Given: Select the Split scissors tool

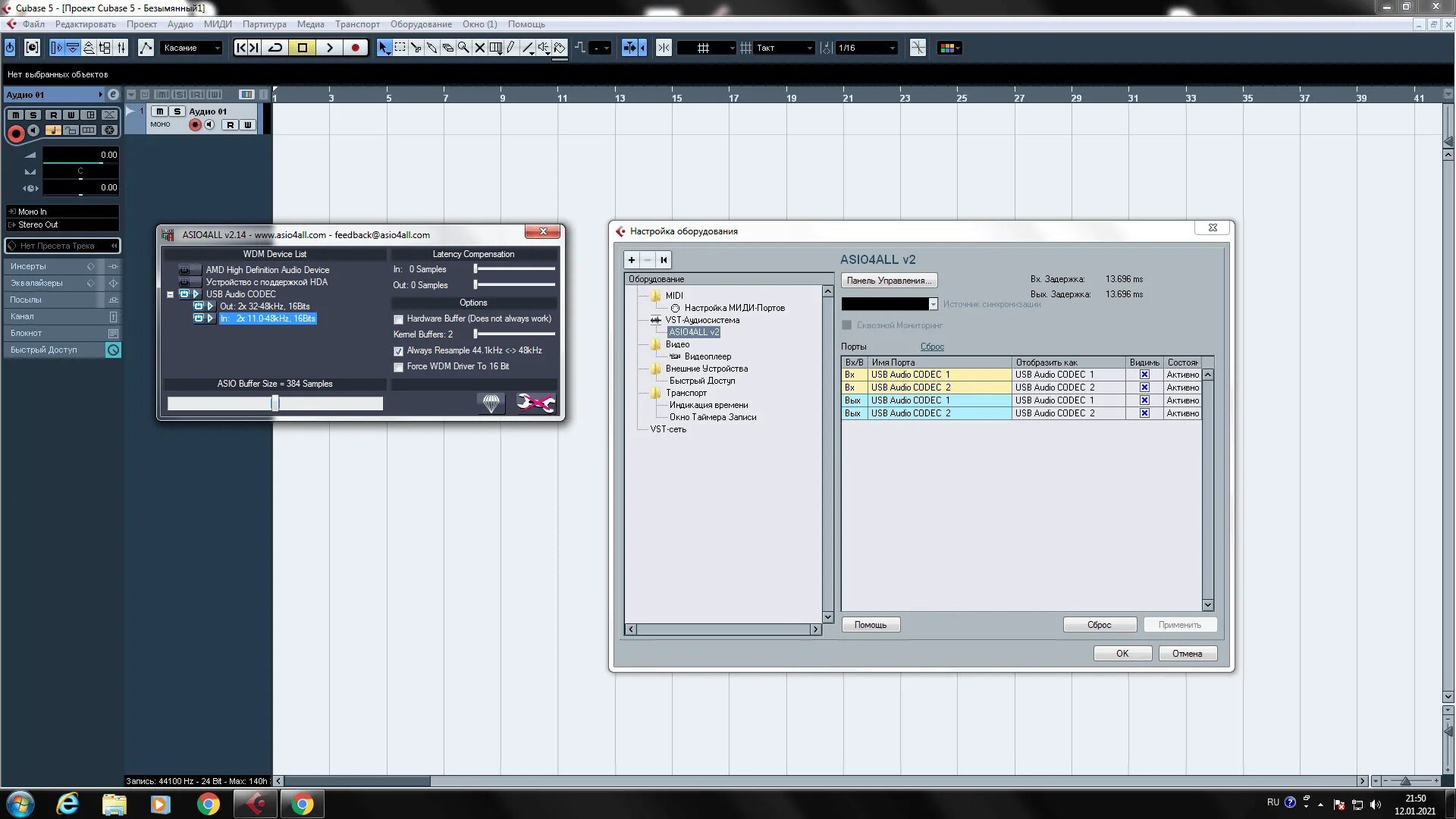Looking at the screenshot, I should (x=416, y=48).
